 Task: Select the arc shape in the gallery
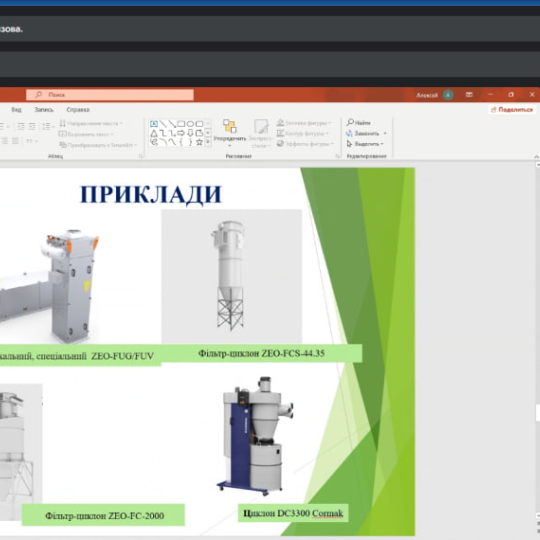[163, 142]
